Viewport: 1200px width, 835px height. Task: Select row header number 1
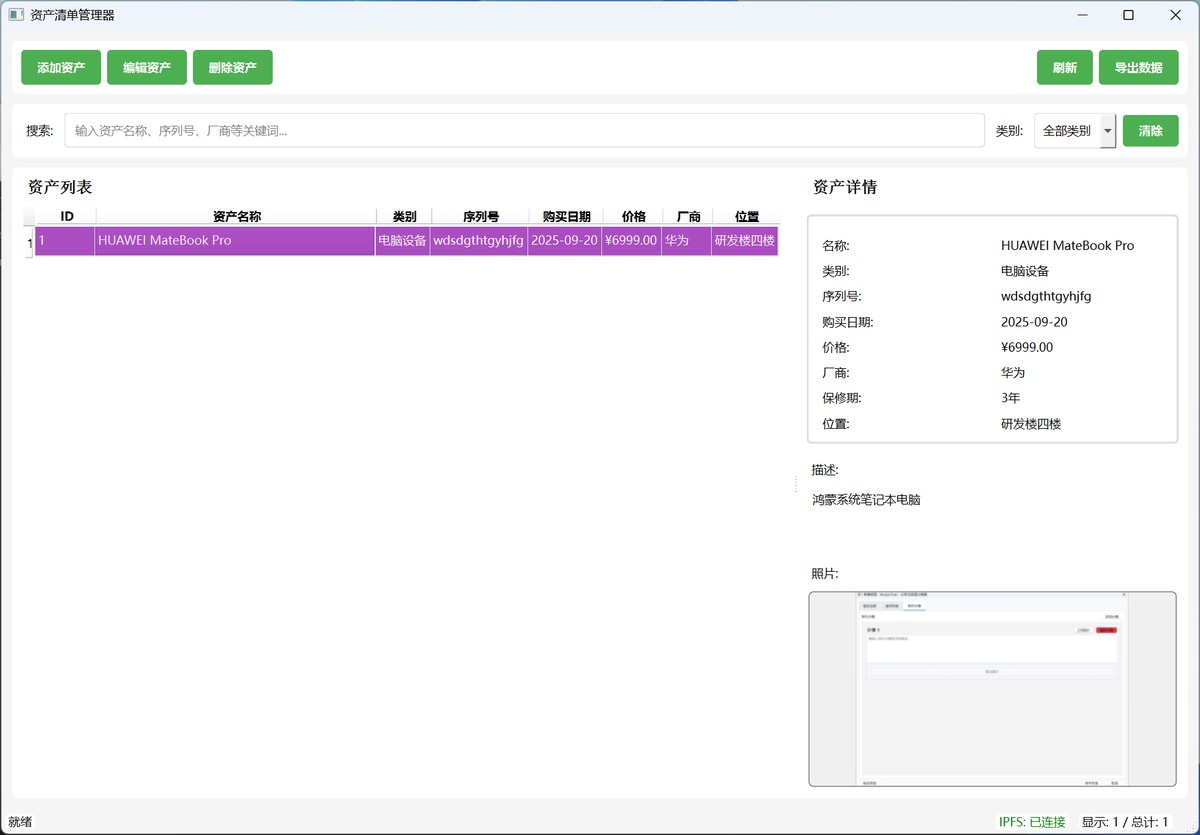coord(29,242)
